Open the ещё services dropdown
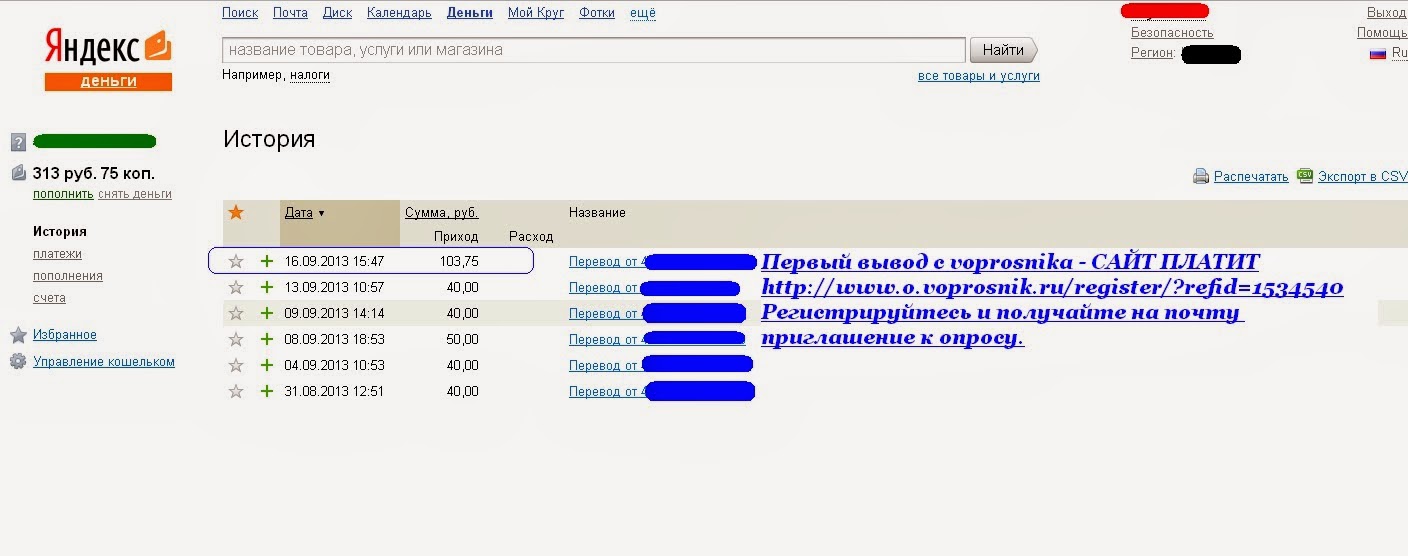 point(643,13)
